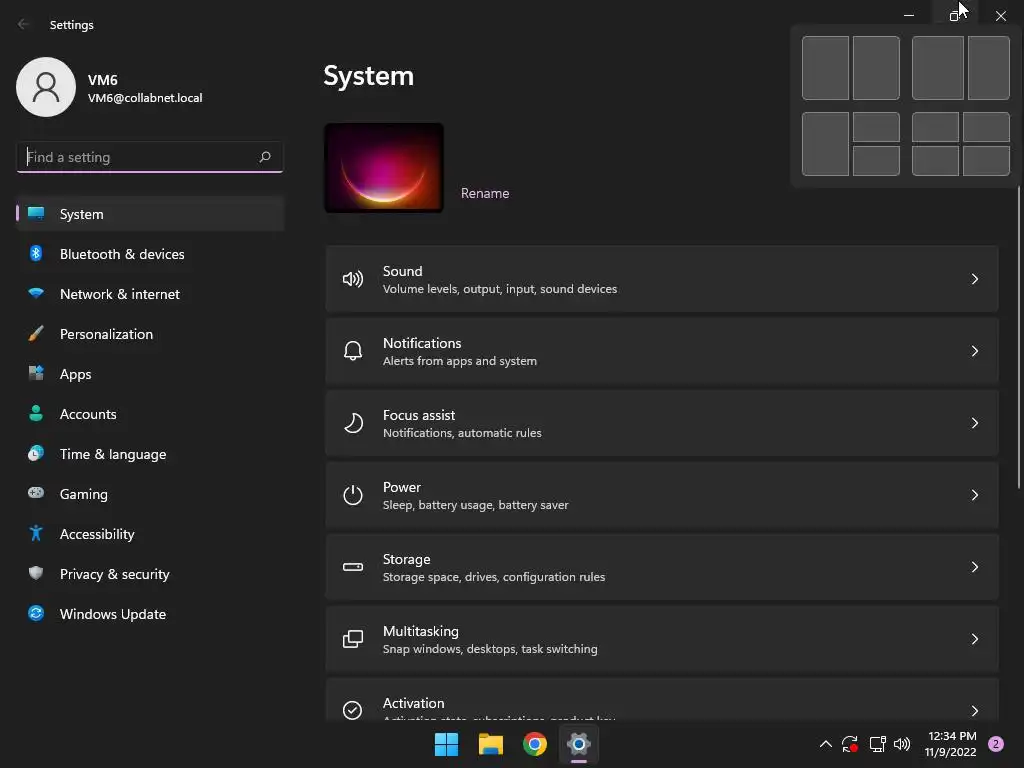
Task: Open File Explorer from the taskbar
Action: click(x=490, y=744)
